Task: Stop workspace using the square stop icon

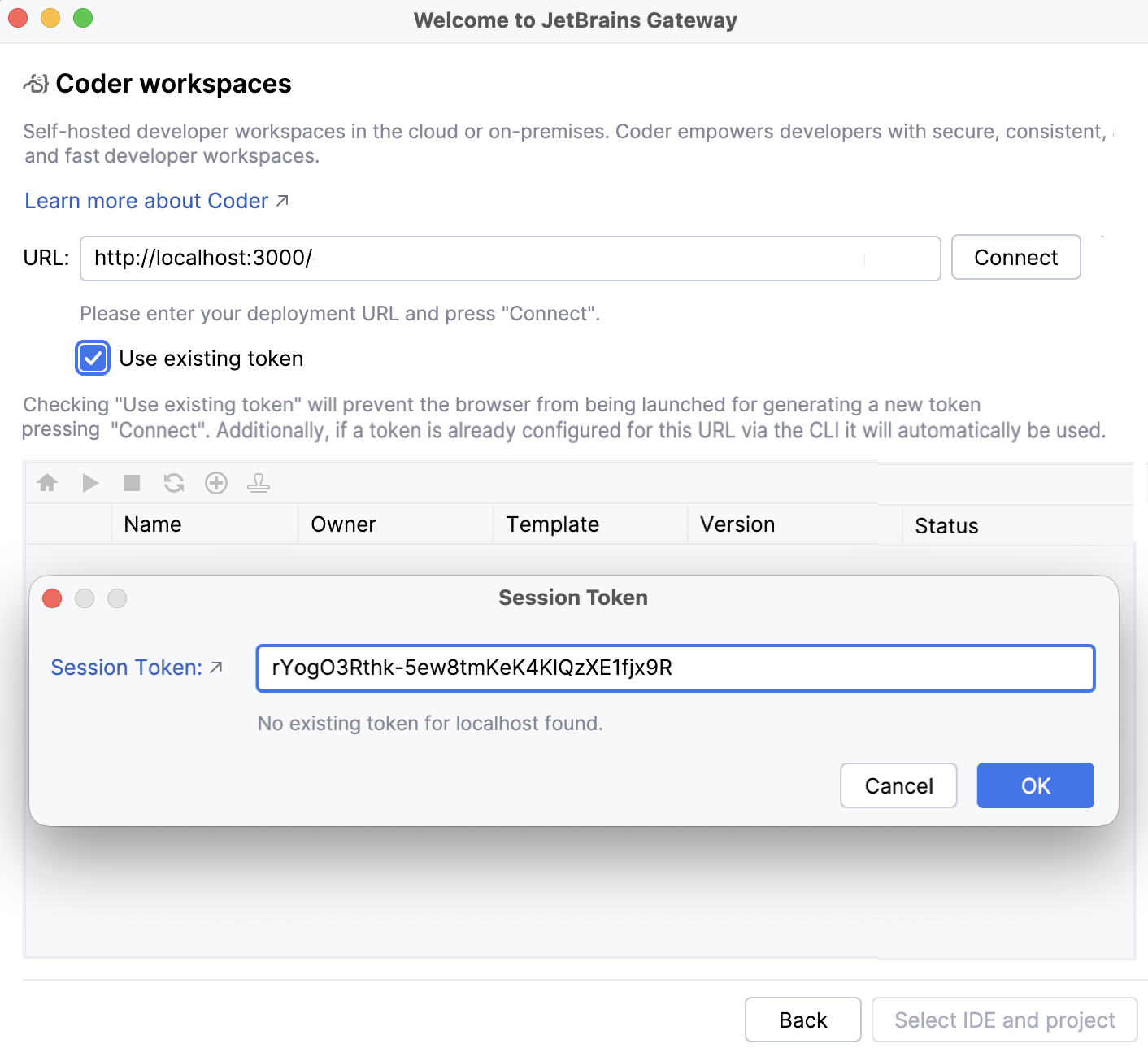Action: 132,483
